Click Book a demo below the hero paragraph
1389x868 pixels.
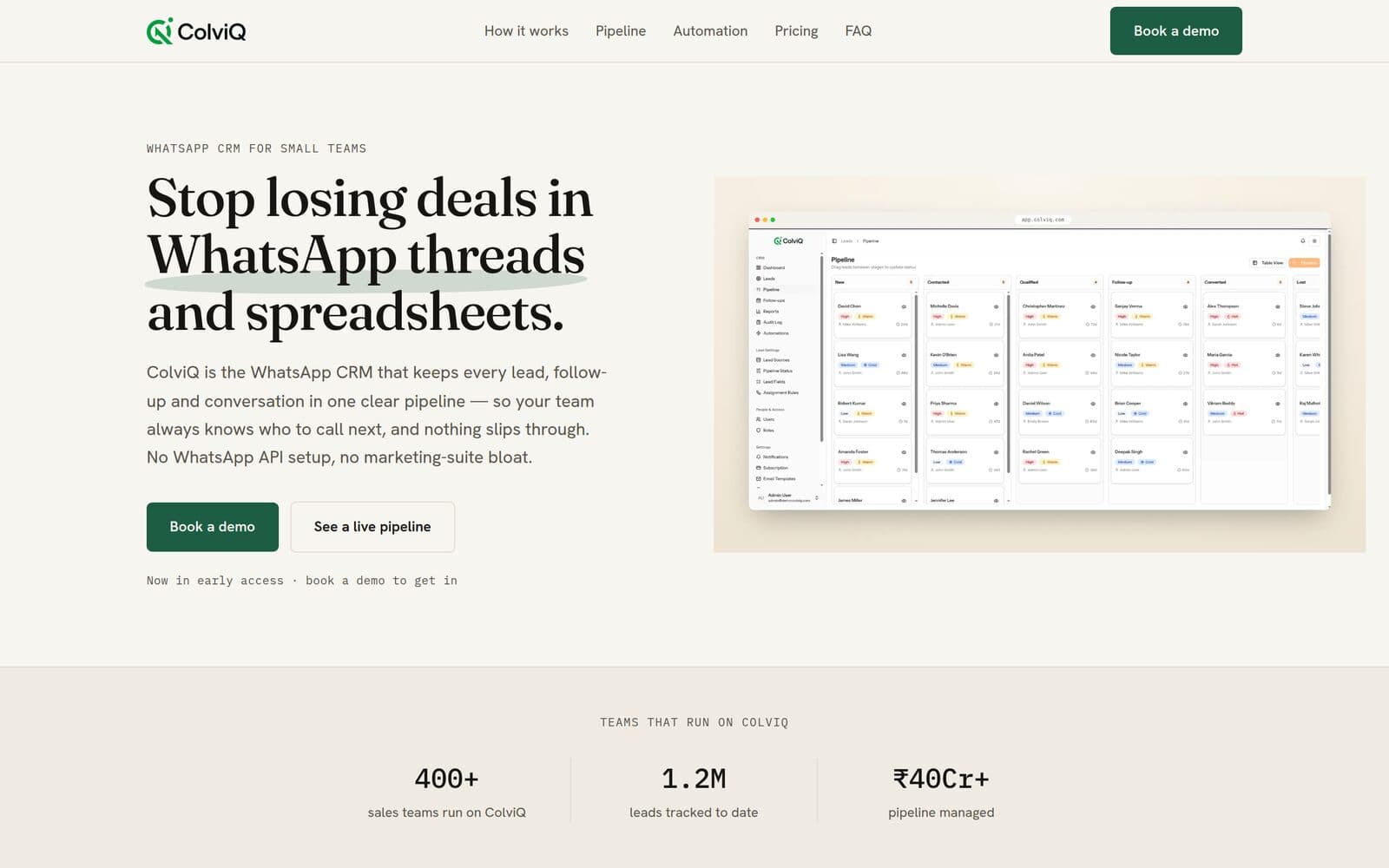coord(212,527)
